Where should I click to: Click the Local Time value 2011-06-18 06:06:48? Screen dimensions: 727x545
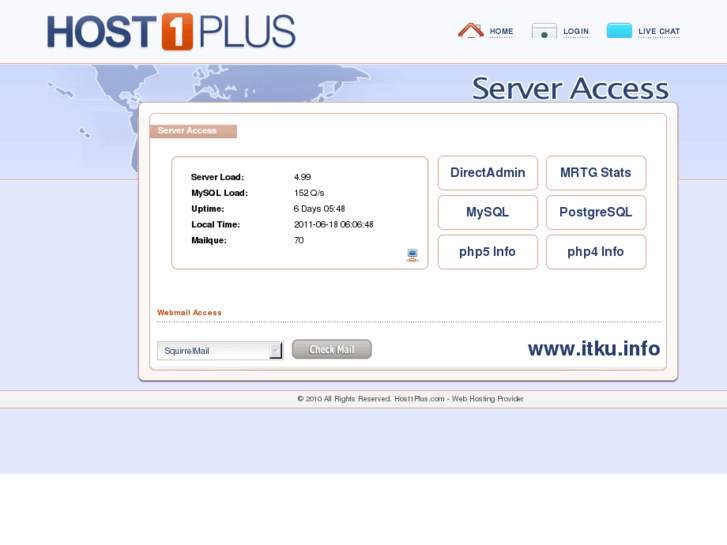point(333,224)
